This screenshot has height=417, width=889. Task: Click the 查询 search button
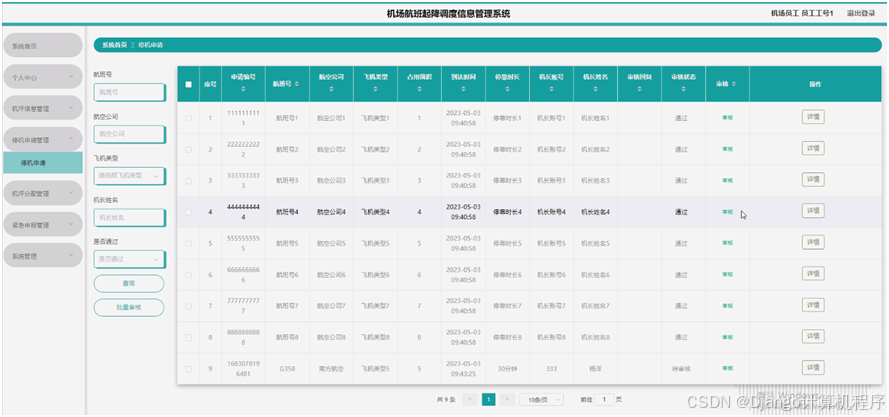129,283
